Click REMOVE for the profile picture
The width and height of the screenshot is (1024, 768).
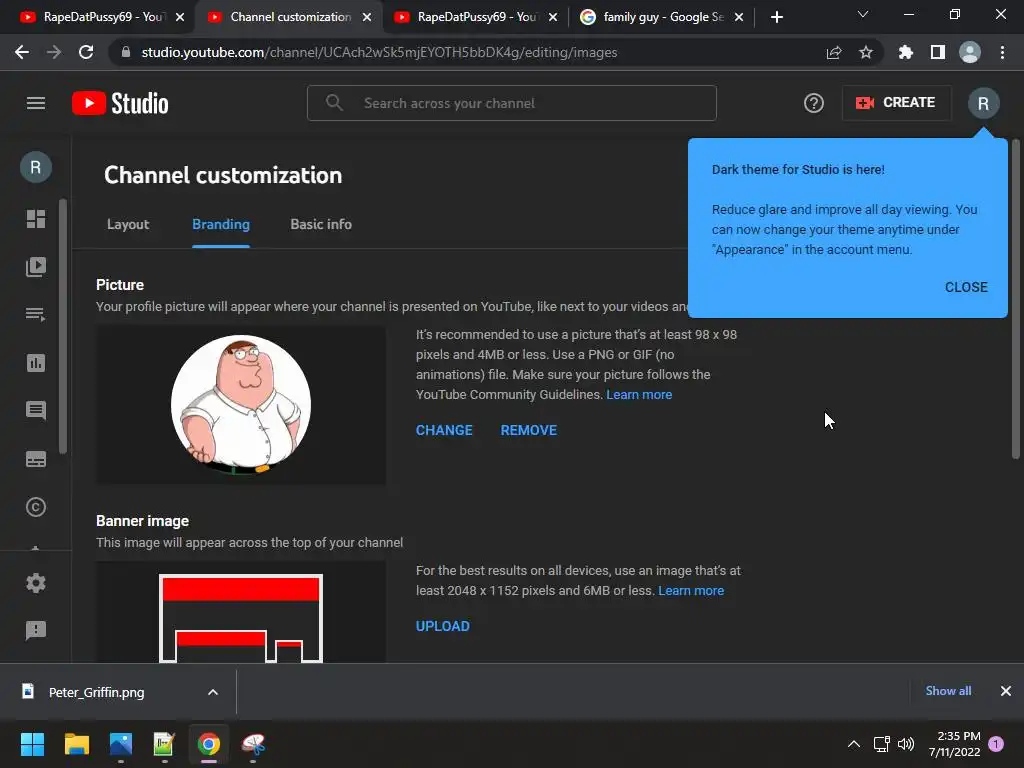(528, 430)
